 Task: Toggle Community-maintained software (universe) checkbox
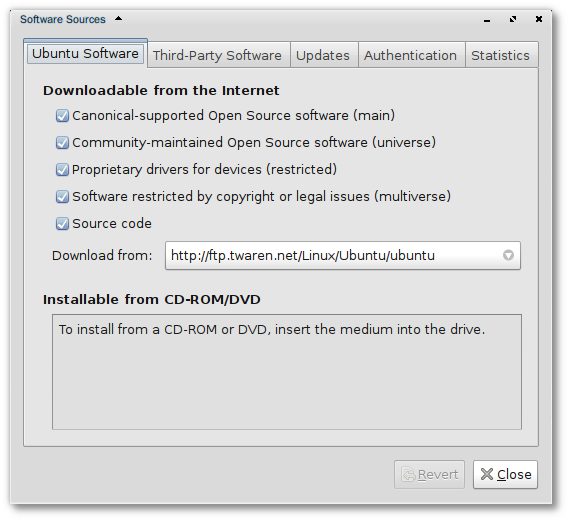point(62,143)
